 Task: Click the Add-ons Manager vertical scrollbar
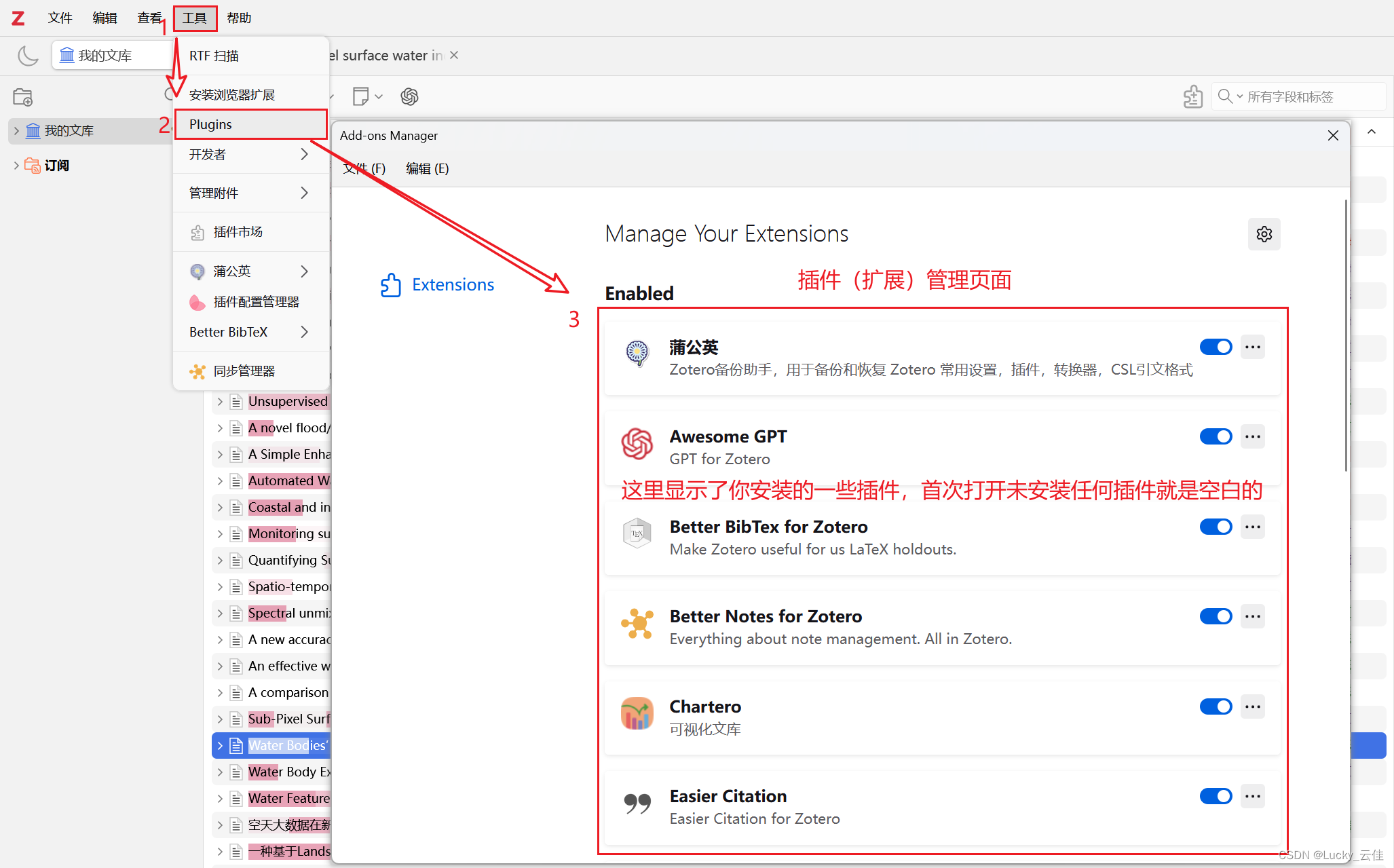(1346, 336)
